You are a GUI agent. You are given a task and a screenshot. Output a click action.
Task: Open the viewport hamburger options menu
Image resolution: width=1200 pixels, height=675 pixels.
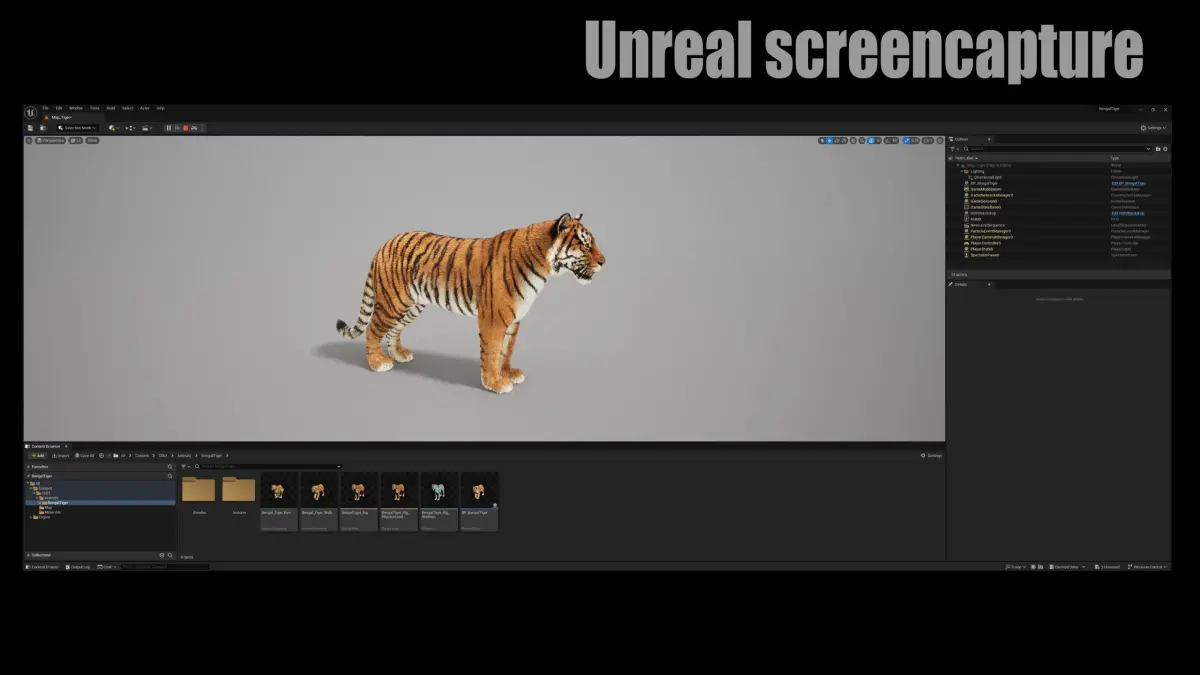[x=29, y=141]
